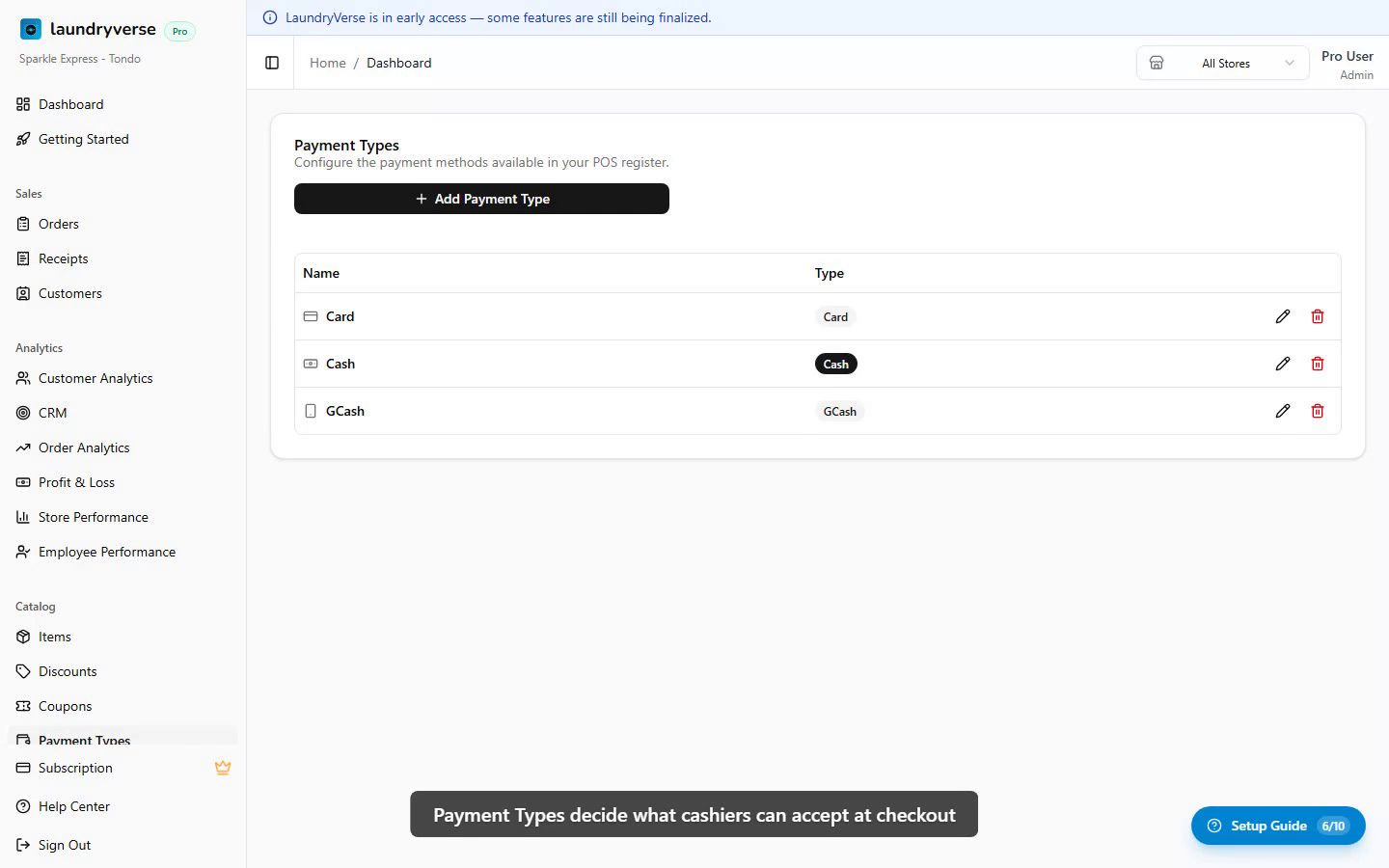Image resolution: width=1389 pixels, height=868 pixels.
Task: Open the CRM page
Action: pyautogui.click(x=123, y=413)
